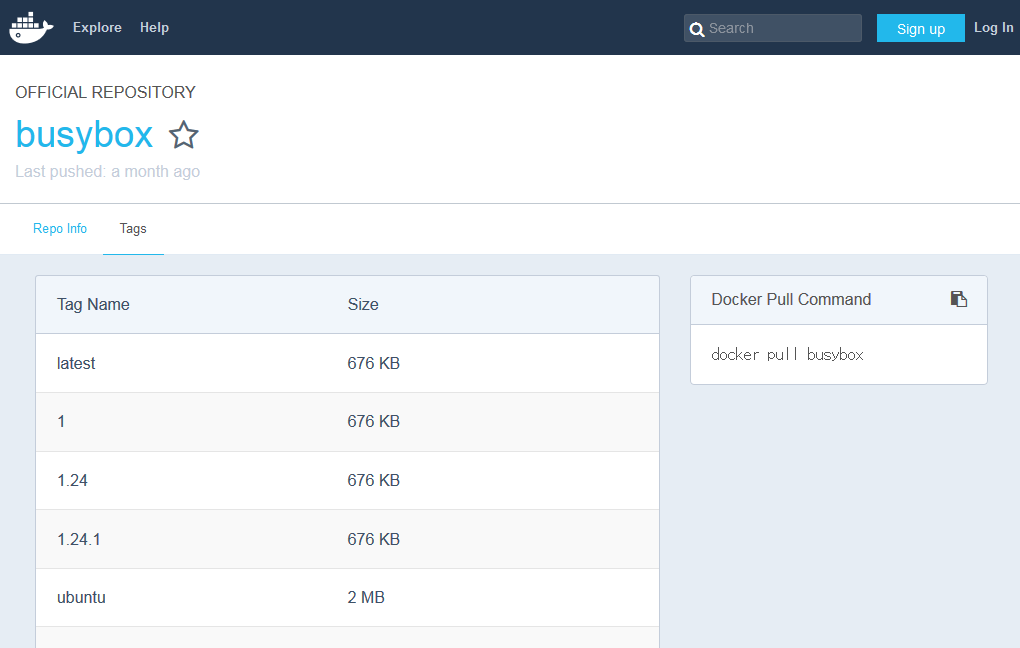The width and height of the screenshot is (1020, 648).
Task: Click the latest tag row
Action: click(347, 363)
